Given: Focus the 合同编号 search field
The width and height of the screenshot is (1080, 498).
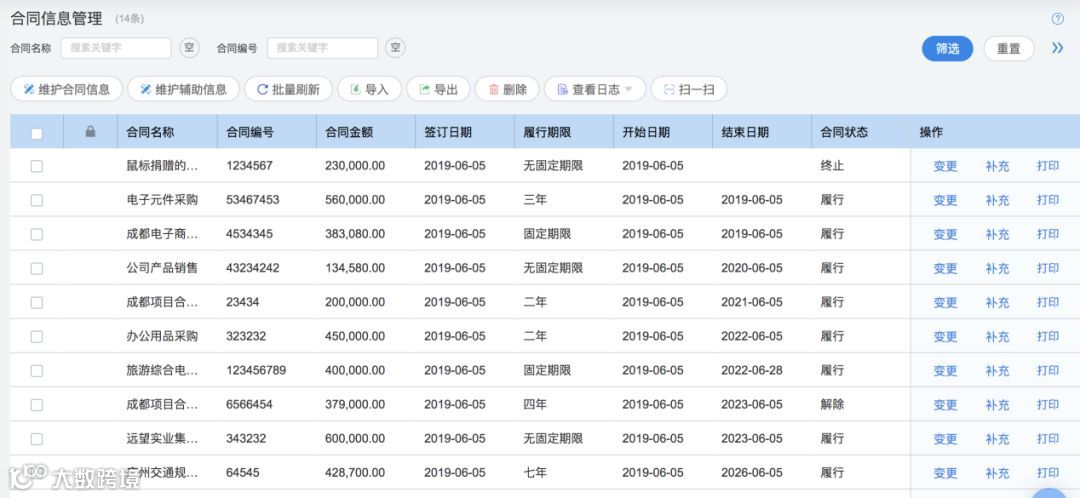Looking at the screenshot, I should point(322,48).
